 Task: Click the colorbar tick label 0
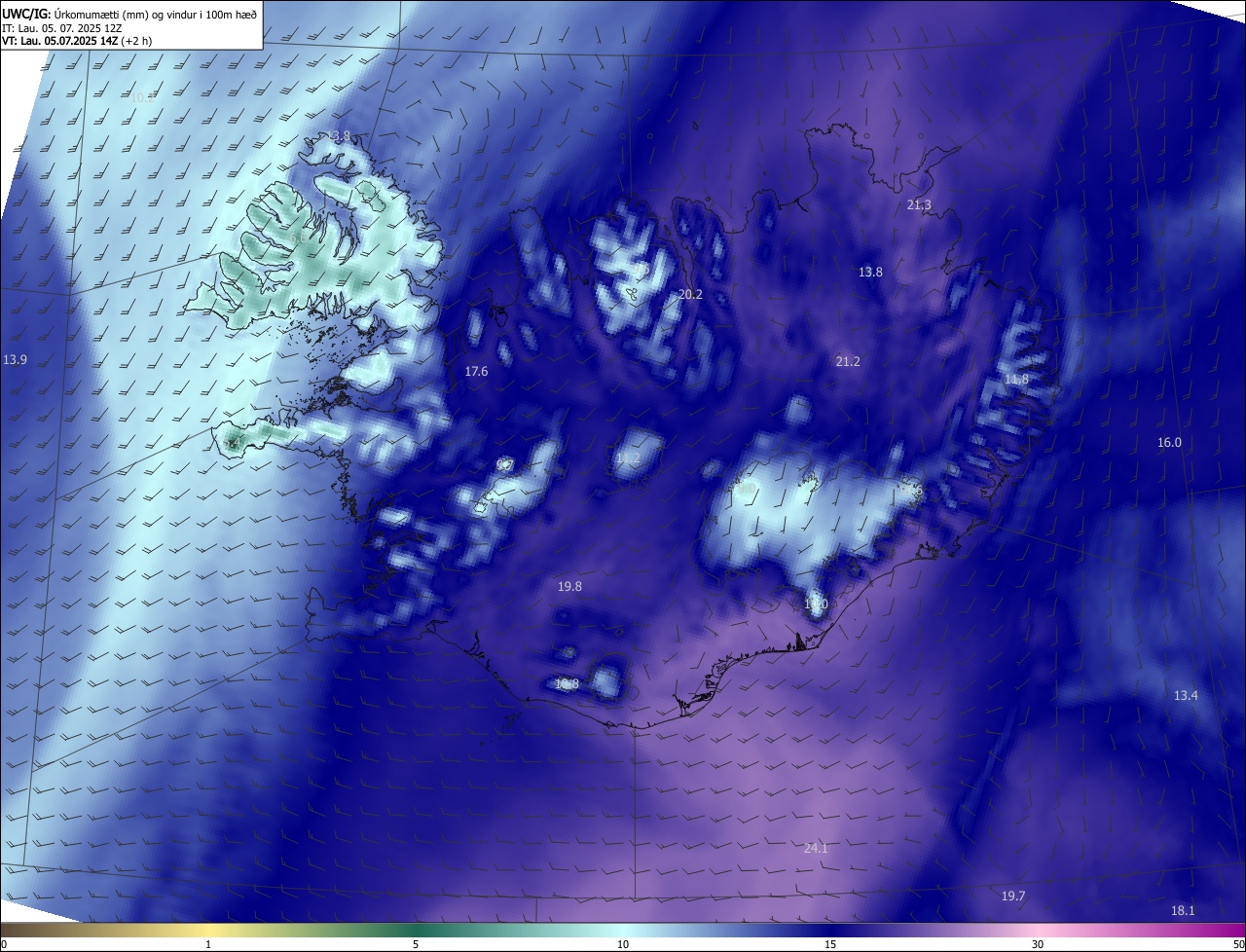[4, 944]
